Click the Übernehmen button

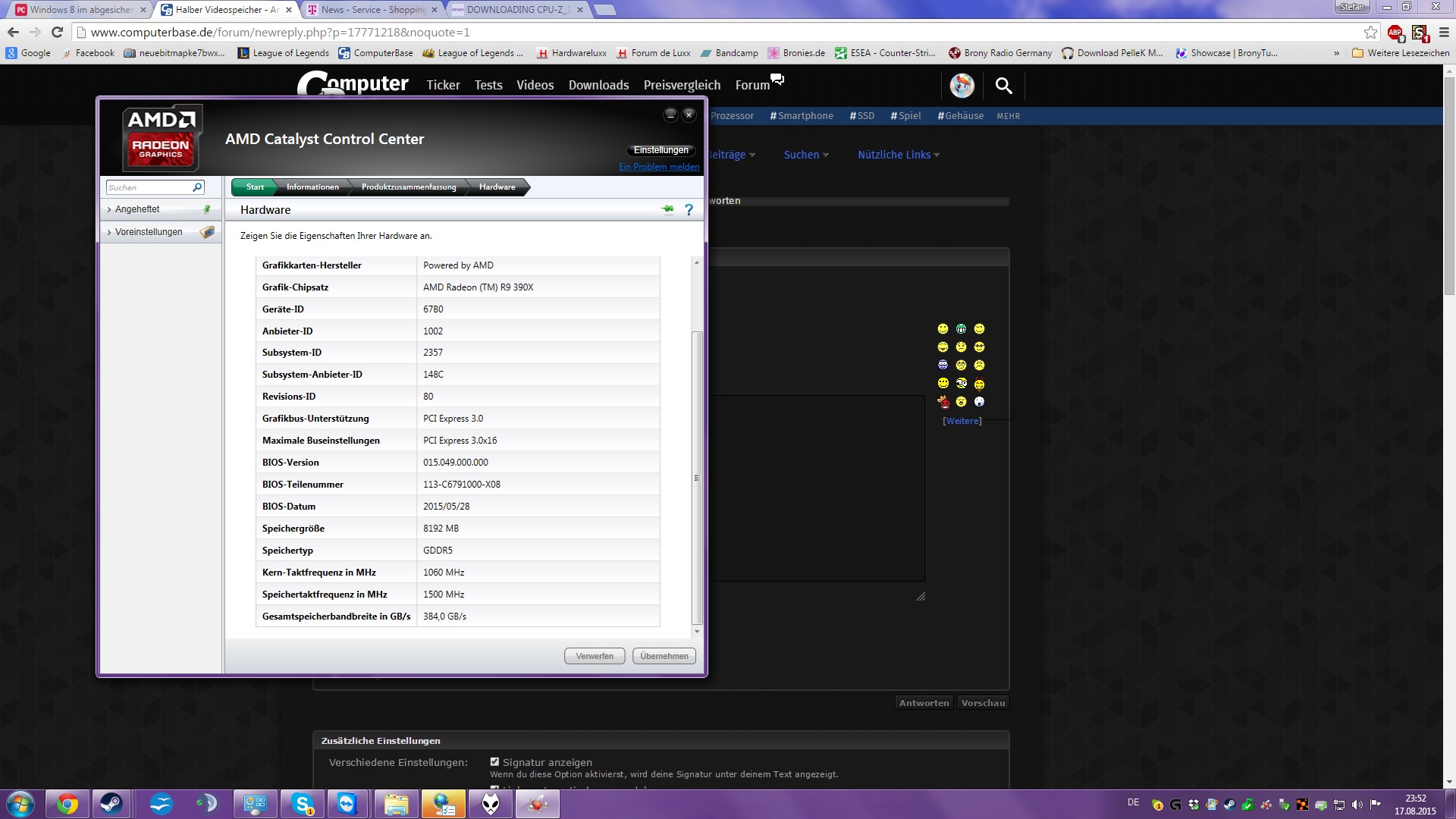(664, 656)
